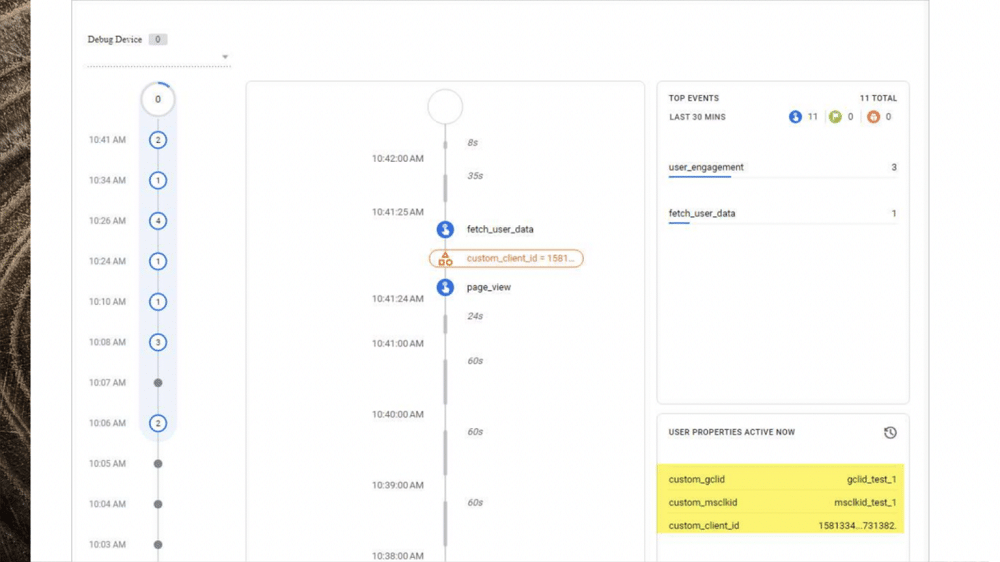The width and height of the screenshot is (1000, 562).
Task: Click the custom_msclkid user property row
Action: 781,503
